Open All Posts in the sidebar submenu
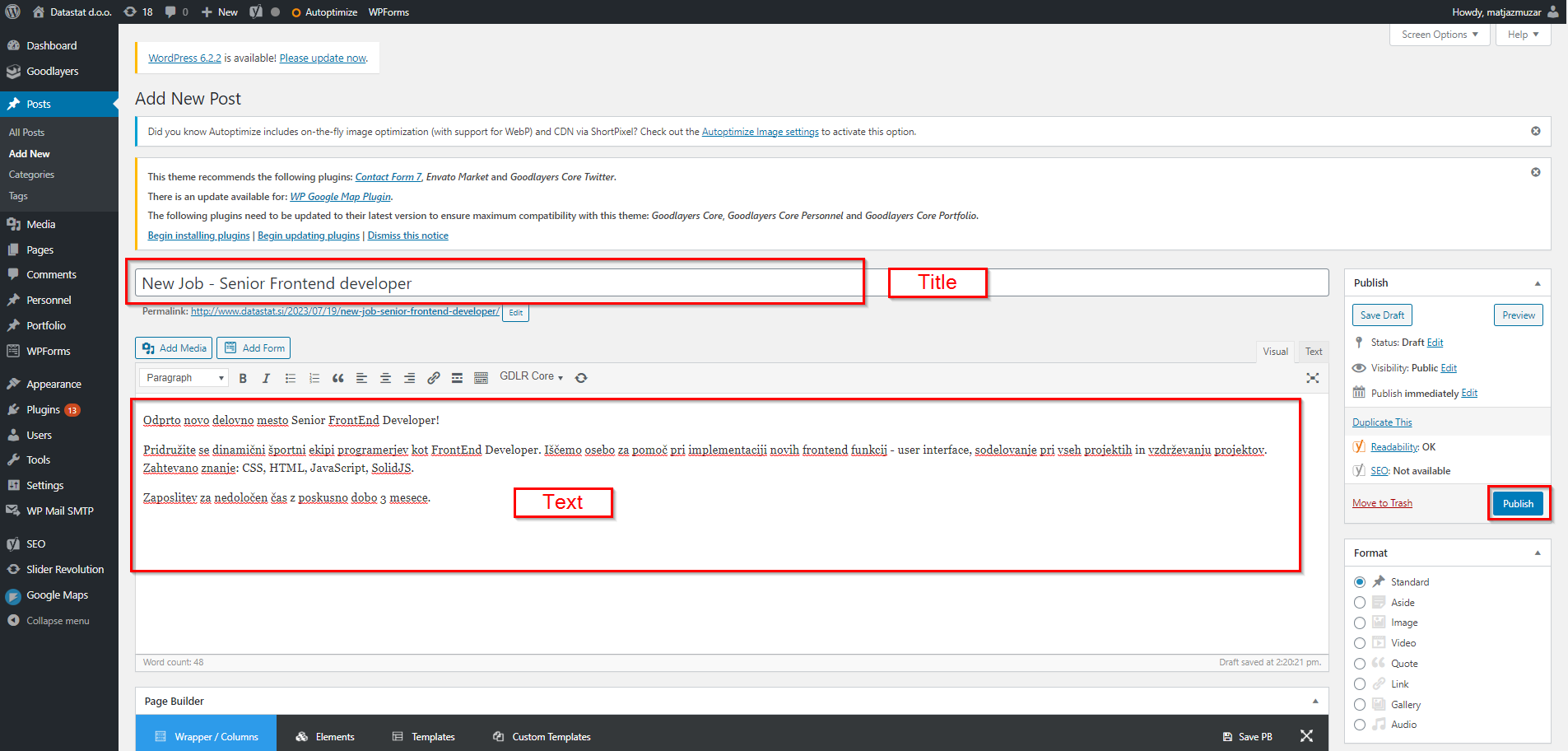 [x=26, y=133]
